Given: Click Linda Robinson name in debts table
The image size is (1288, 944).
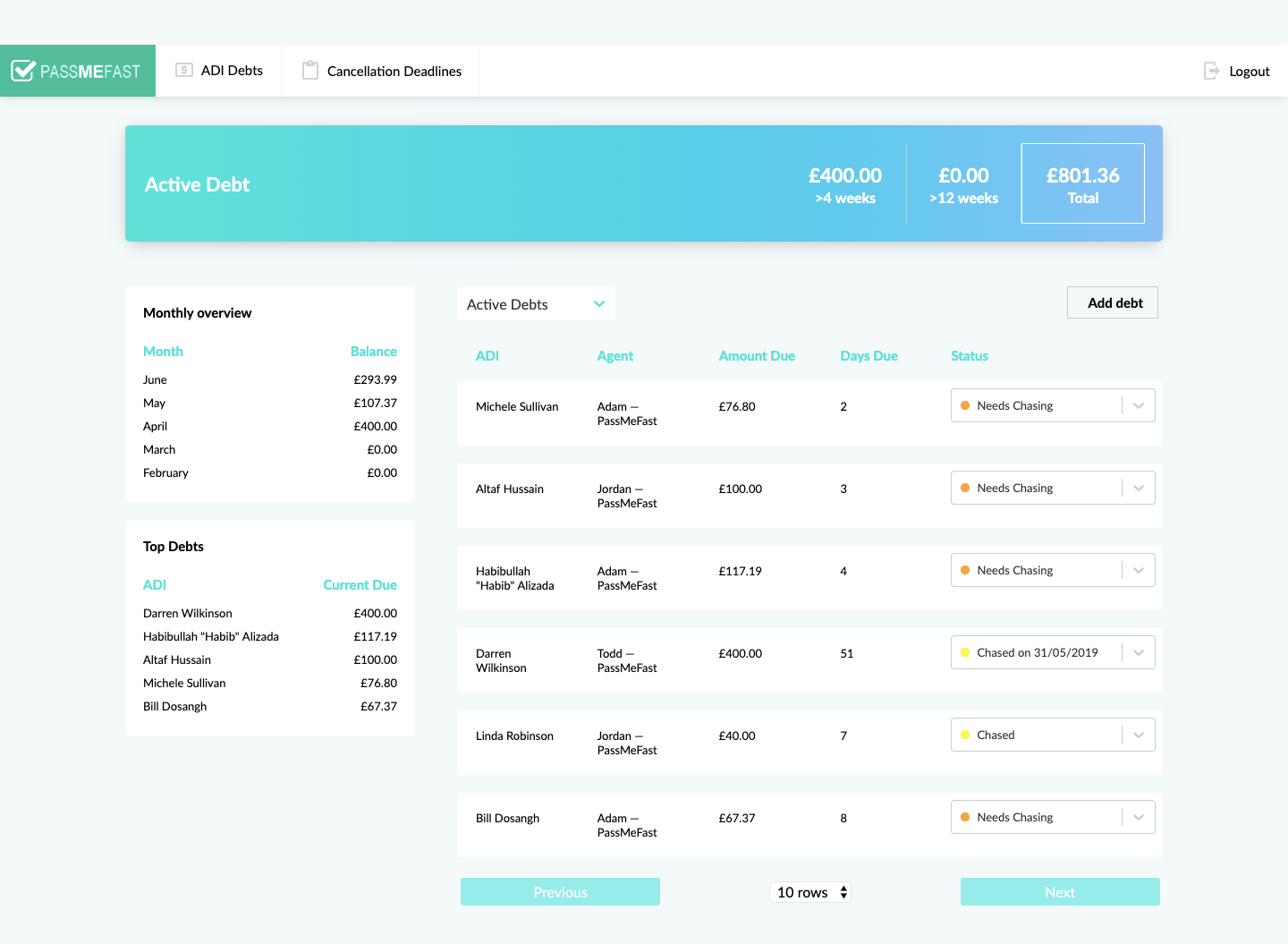Looking at the screenshot, I should click(x=514, y=736).
